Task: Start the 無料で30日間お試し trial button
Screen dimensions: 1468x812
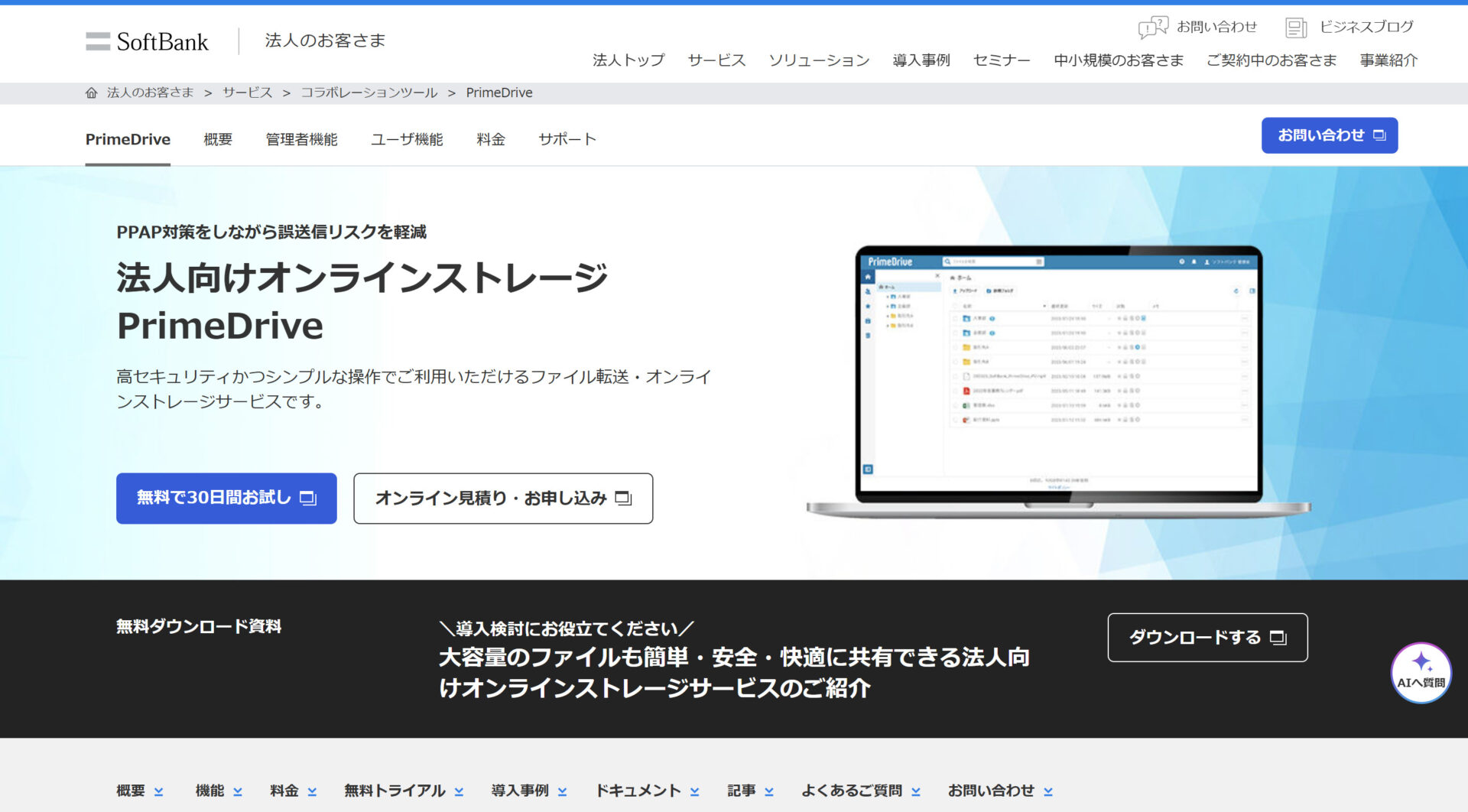Action: click(226, 498)
